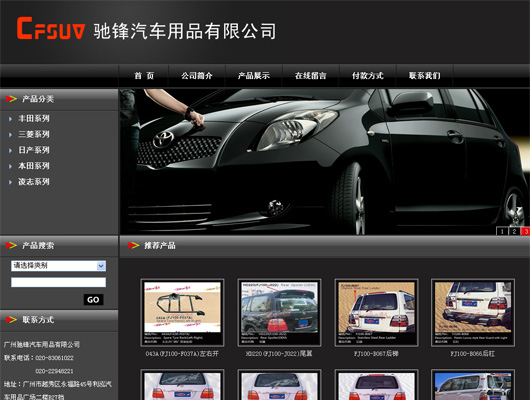
Task: Click arrow bullet beside 日产系列
Action: (10, 150)
